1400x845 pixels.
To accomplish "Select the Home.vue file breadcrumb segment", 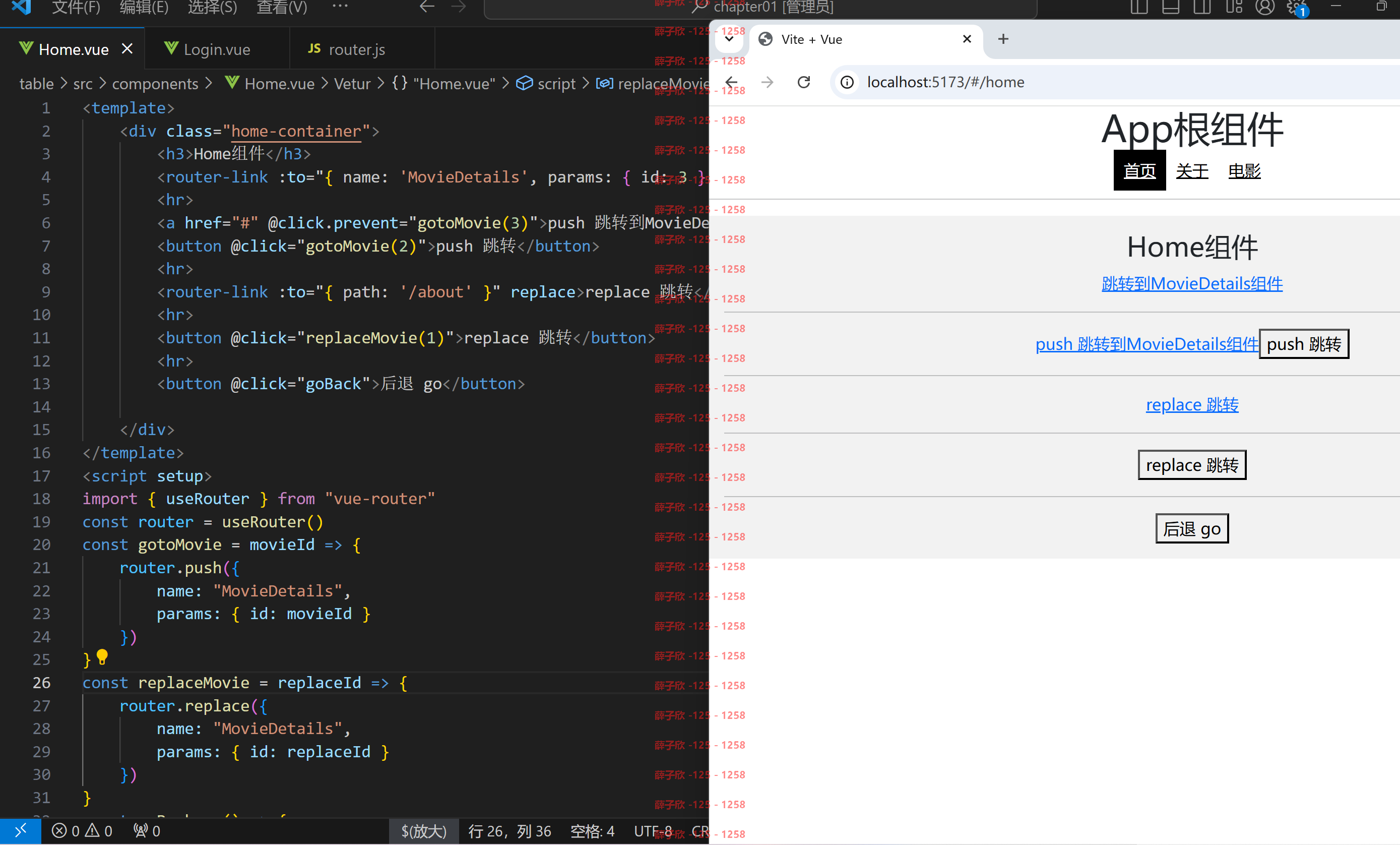I will (x=271, y=84).
